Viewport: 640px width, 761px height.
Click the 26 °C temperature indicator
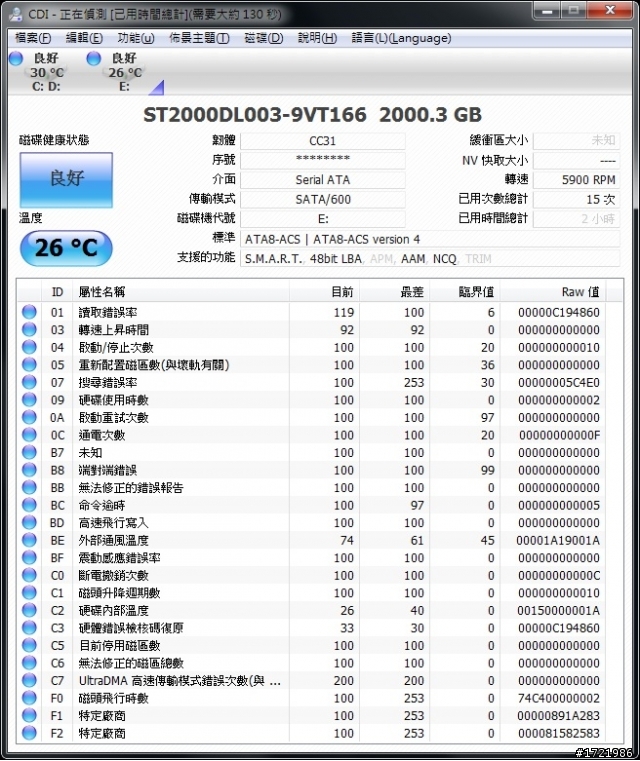click(66, 248)
